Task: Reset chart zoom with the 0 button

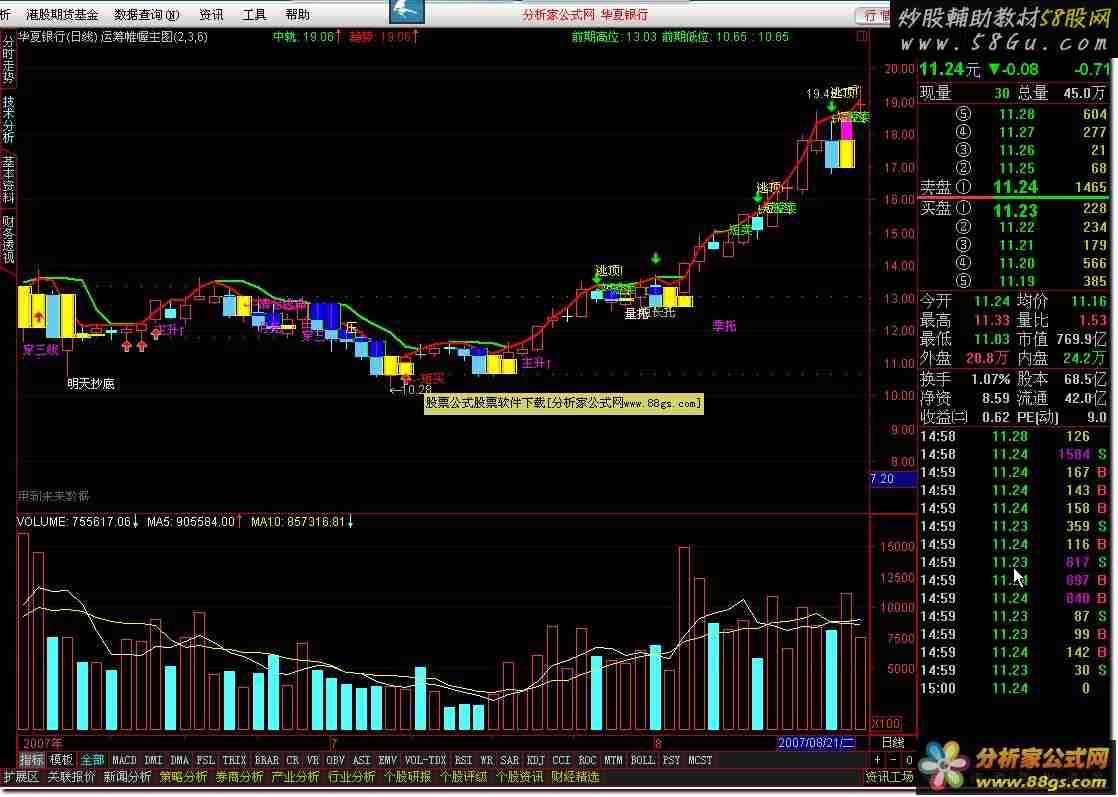Action: [908, 760]
